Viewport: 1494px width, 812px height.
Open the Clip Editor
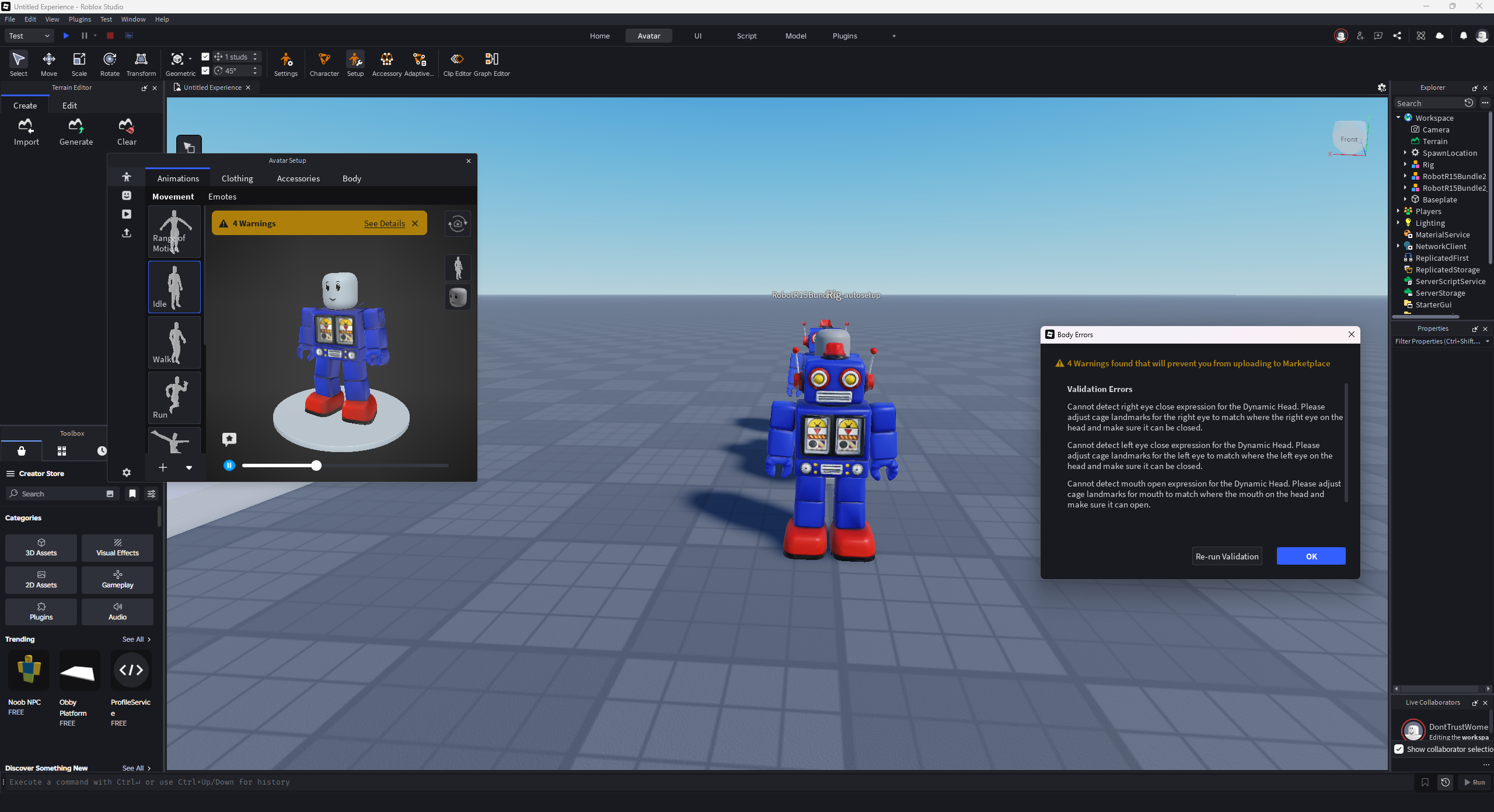tap(457, 64)
